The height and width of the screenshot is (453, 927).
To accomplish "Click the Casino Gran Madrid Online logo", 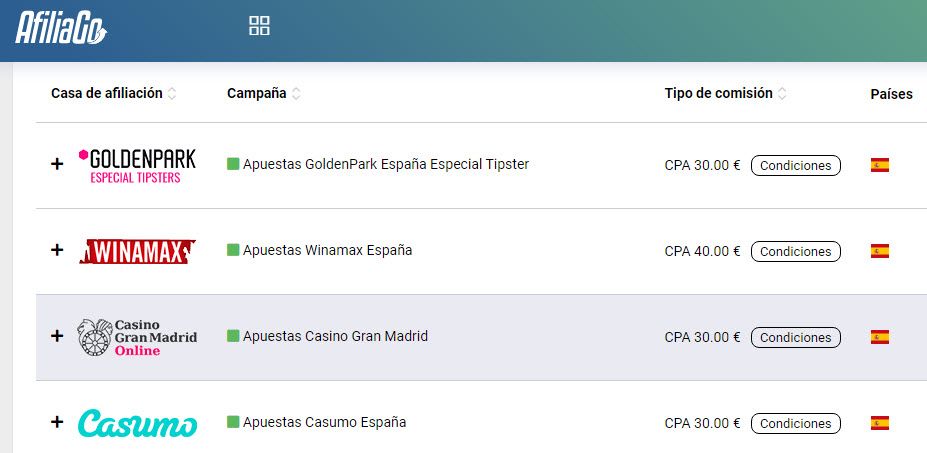I will tap(137, 338).
